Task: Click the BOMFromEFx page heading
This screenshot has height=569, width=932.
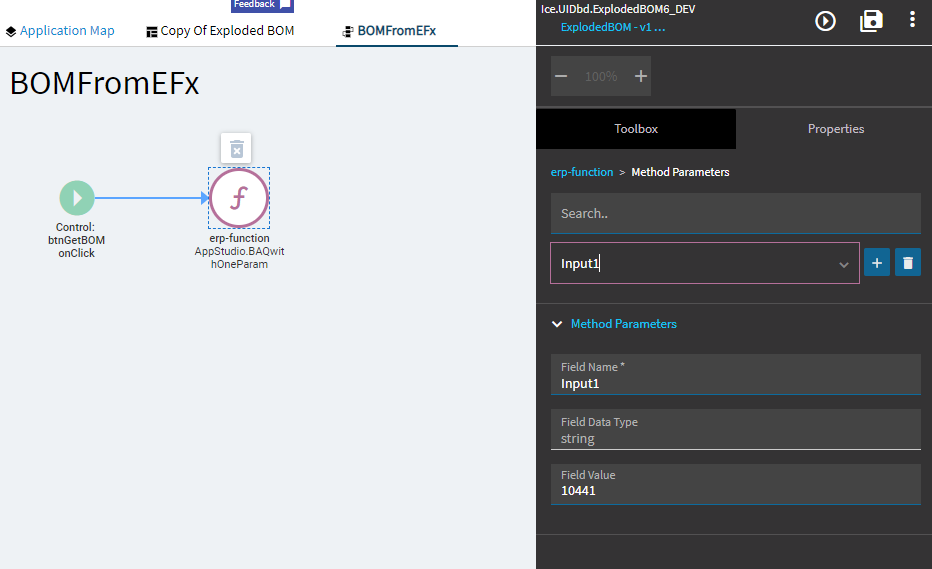Action: [x=105, y=83]
